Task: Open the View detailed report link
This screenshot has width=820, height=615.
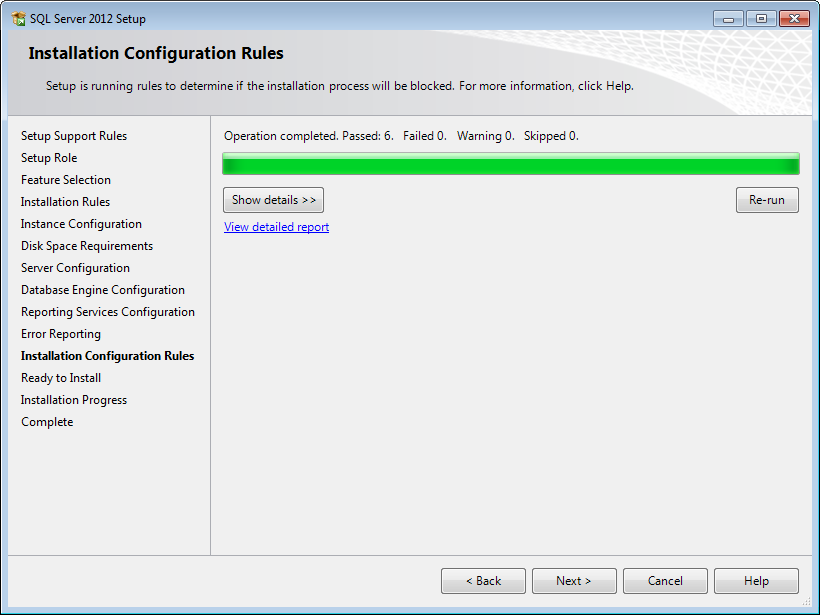Action: pyautogui.click(x=276, y=227)
